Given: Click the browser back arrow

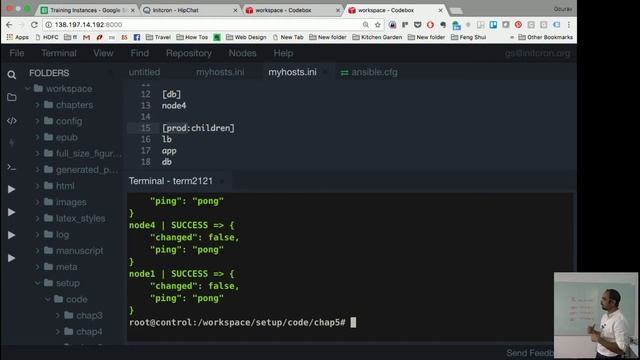Looking at the screenshot, I should point(9,25).
